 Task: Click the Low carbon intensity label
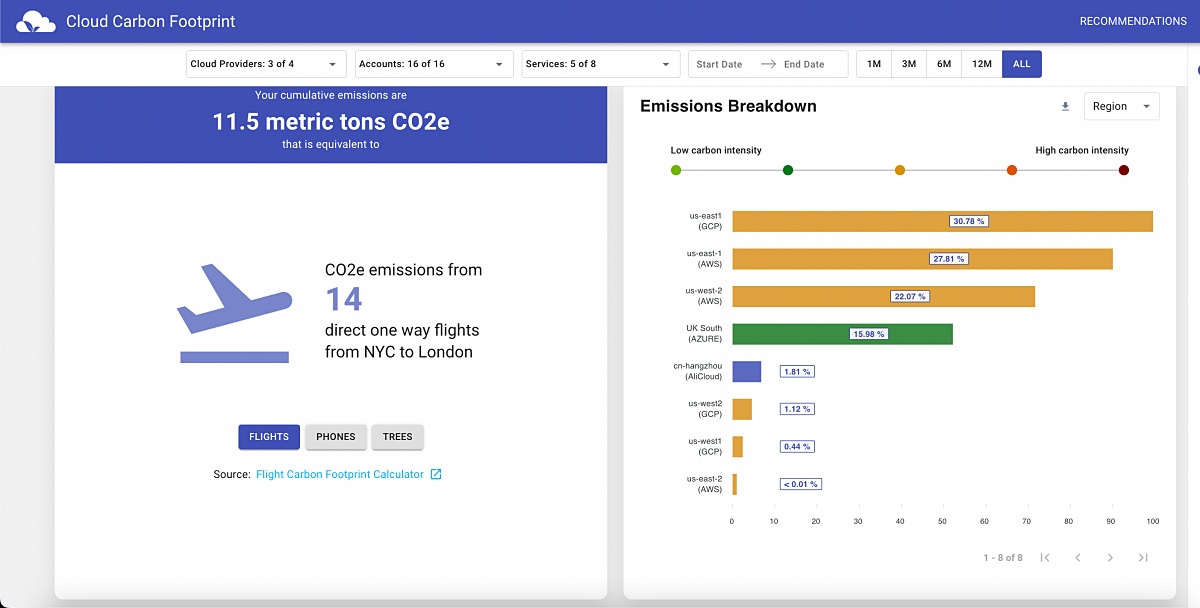(716, 150)
